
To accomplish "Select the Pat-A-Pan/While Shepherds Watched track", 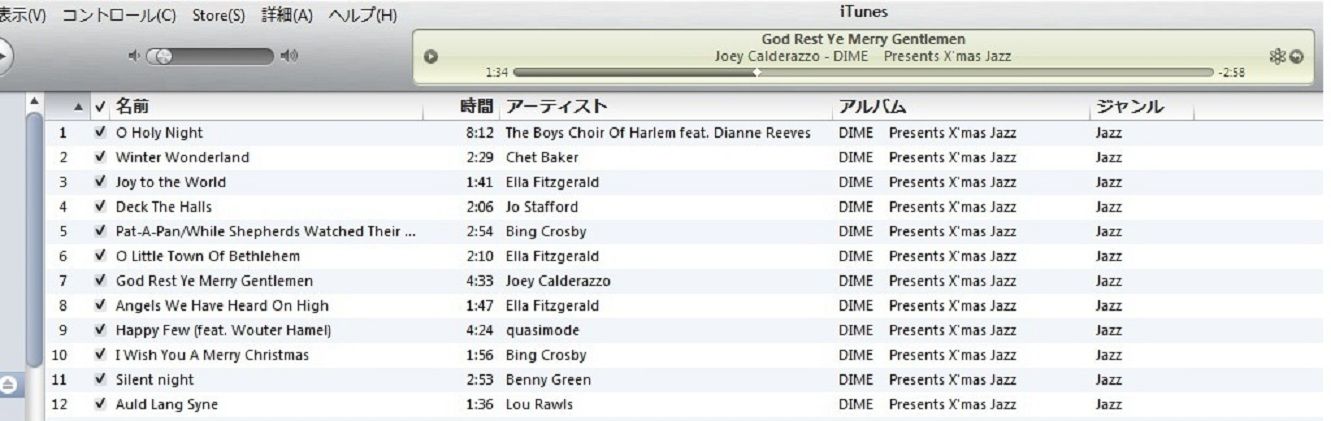I will pos(266,232).
